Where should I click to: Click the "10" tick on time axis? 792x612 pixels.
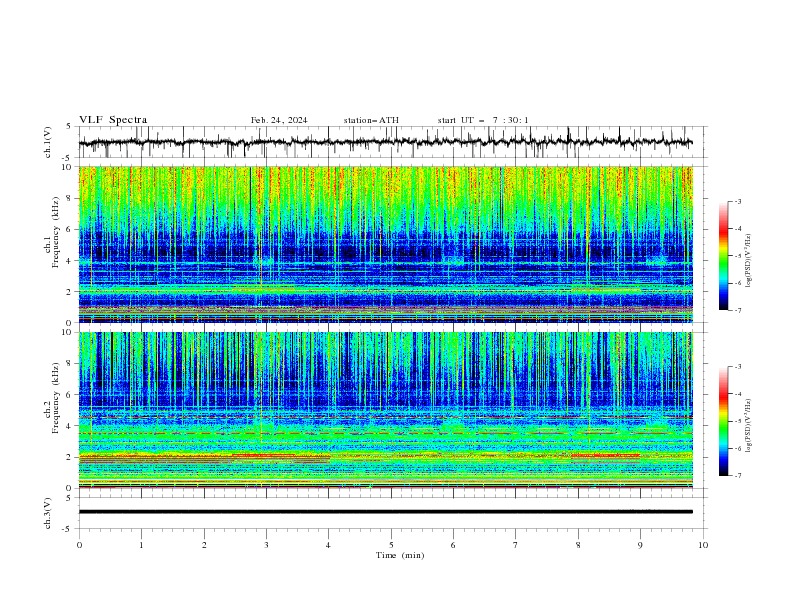pyautogui.click(x=703, y=545)
